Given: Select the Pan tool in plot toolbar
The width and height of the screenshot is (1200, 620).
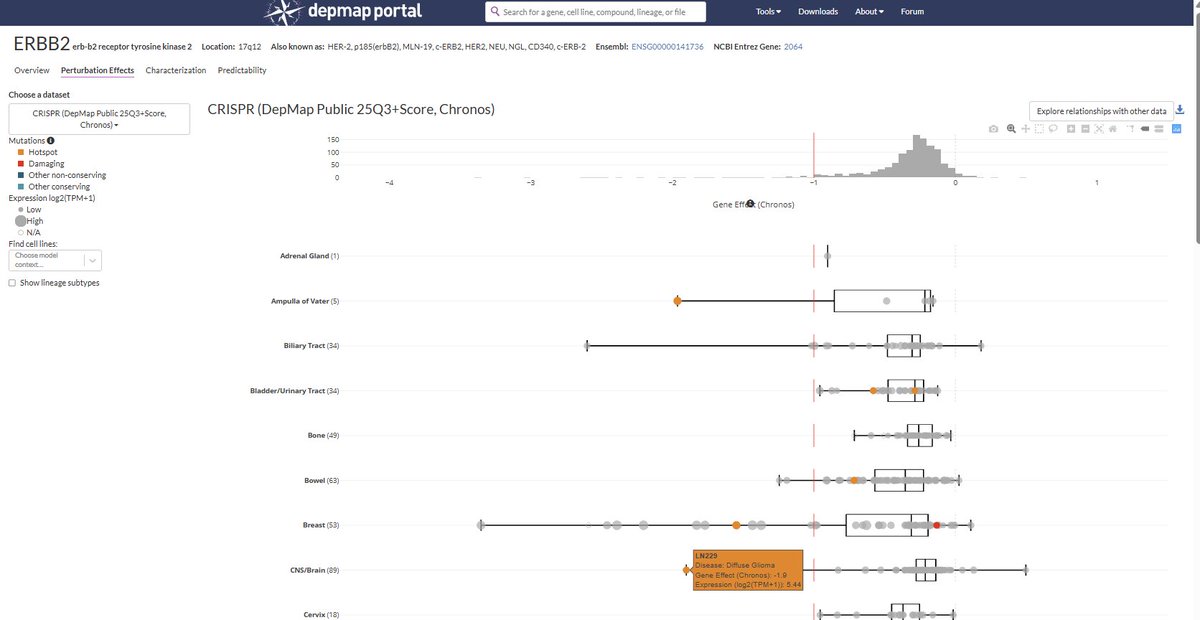Looking at the screenshot, I should point(1025,129).
